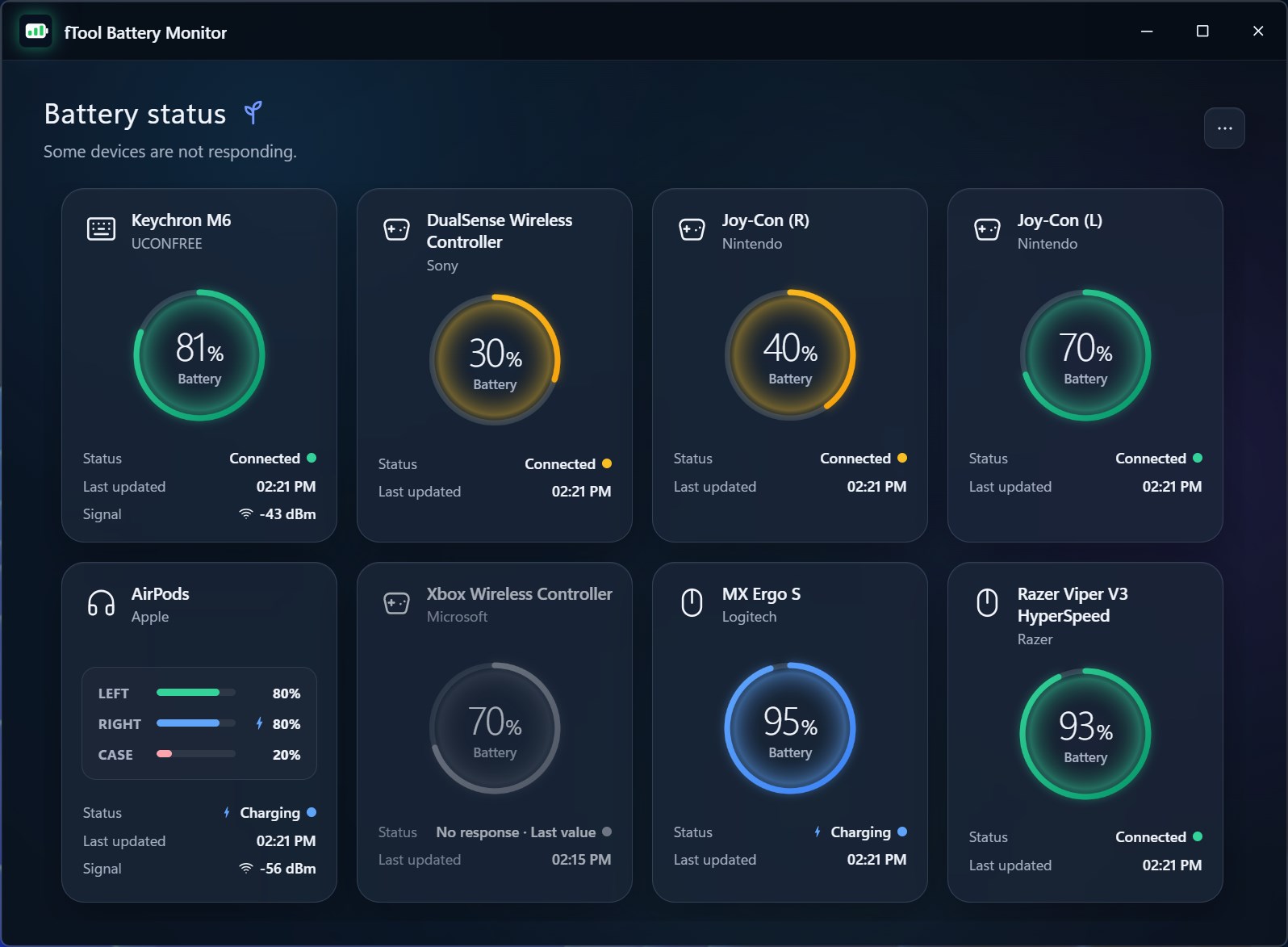Click the Wi-Fi signal icon on AirPods card
Viewport: 1288px width, 947px height.
click(246, 869)
